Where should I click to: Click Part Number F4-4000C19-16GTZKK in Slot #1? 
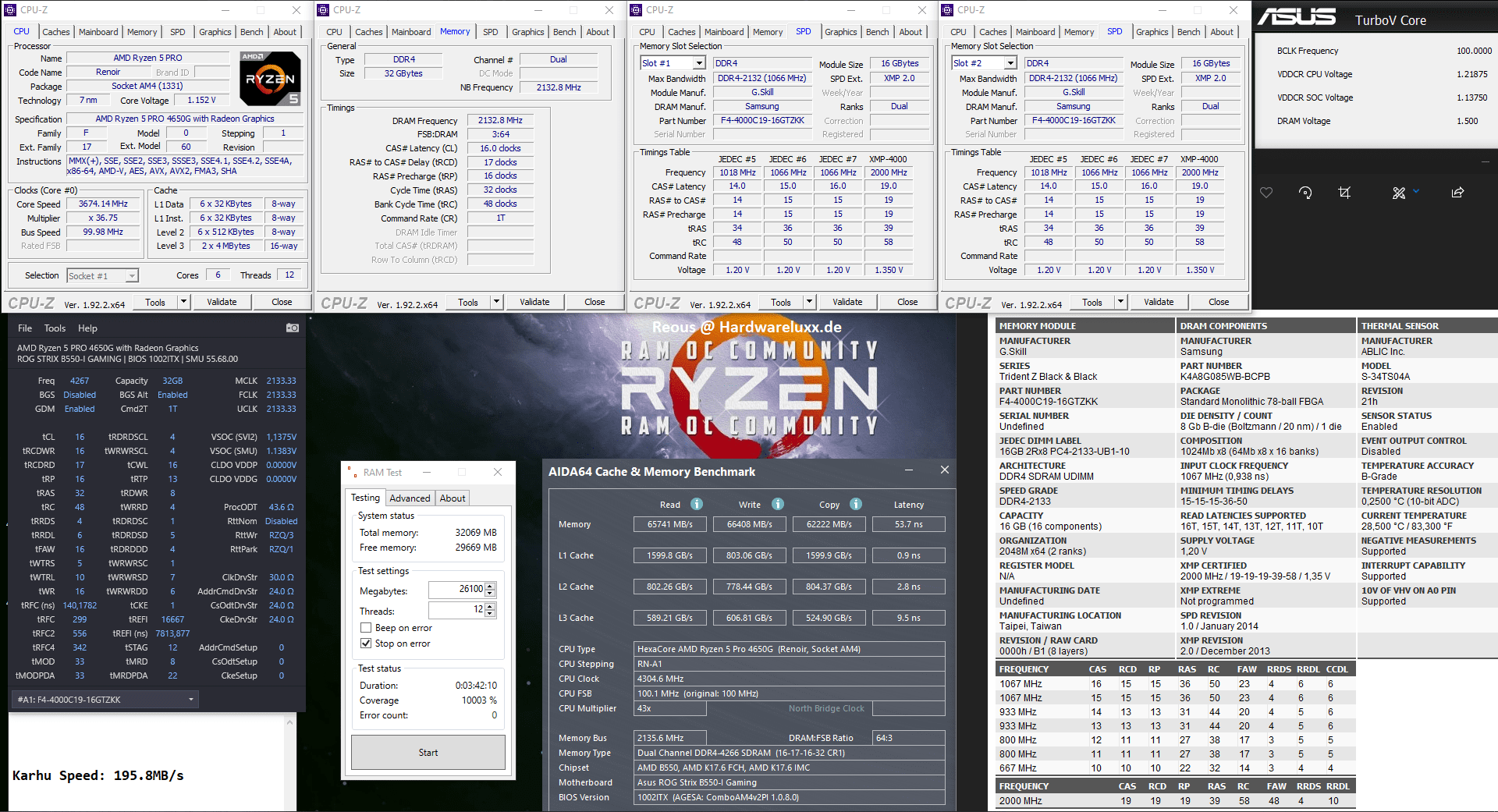762,121
